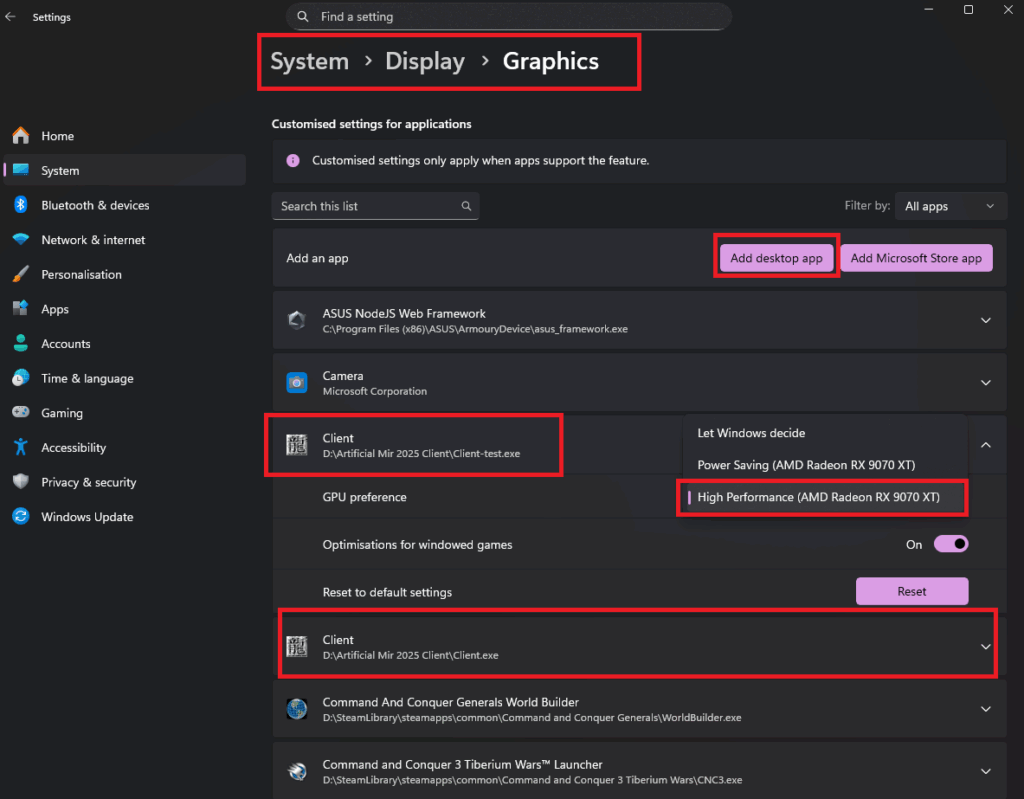
Task: Click Display in the breadcrumb
Action: (x=425, y=61)
